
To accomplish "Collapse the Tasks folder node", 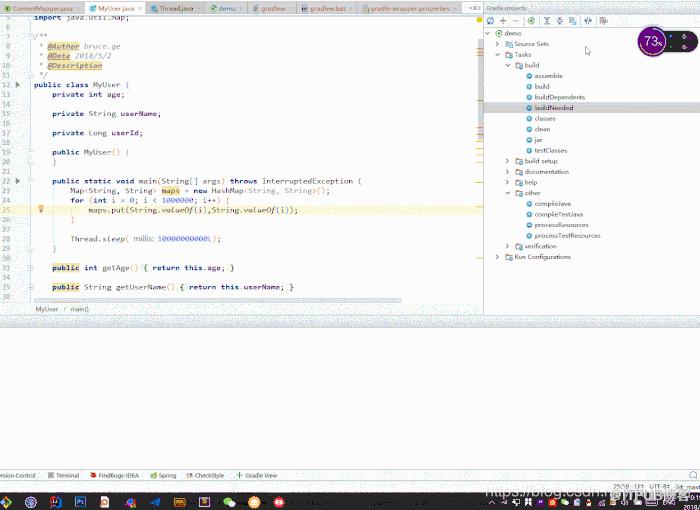I will pos(497,54).
